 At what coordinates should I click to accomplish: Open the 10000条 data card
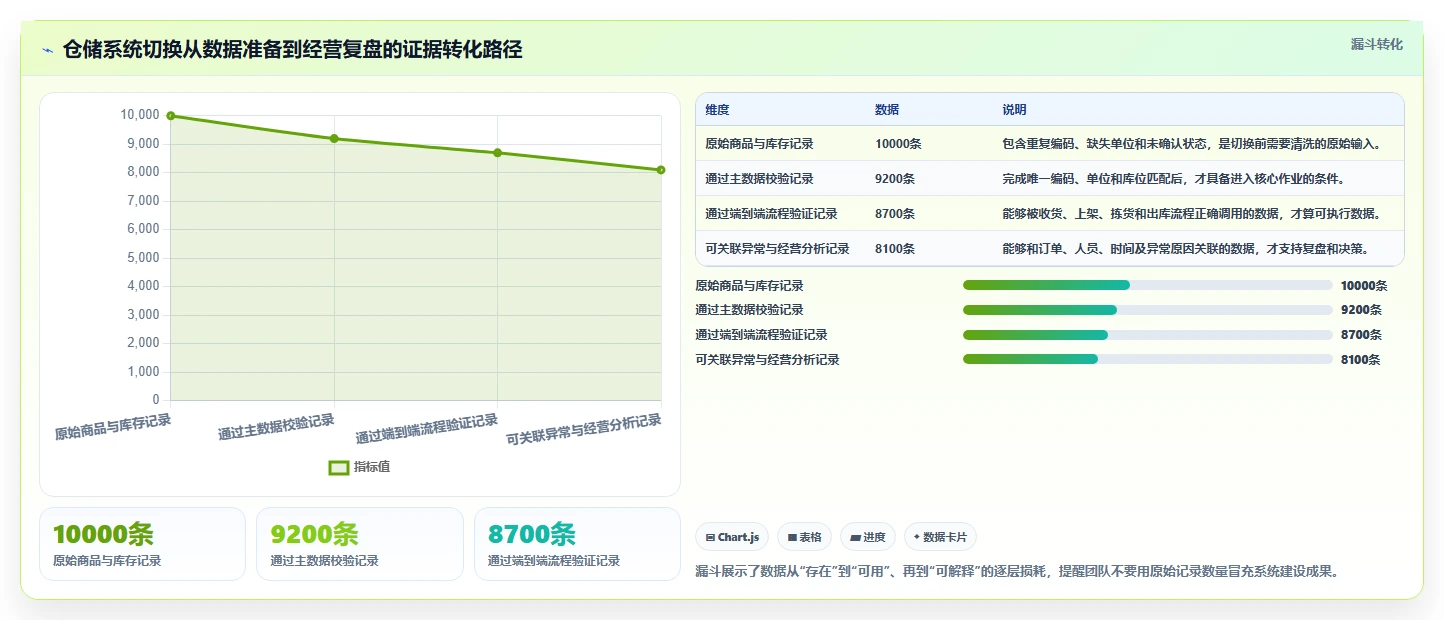pyautogui.click(x=142, y=544)
